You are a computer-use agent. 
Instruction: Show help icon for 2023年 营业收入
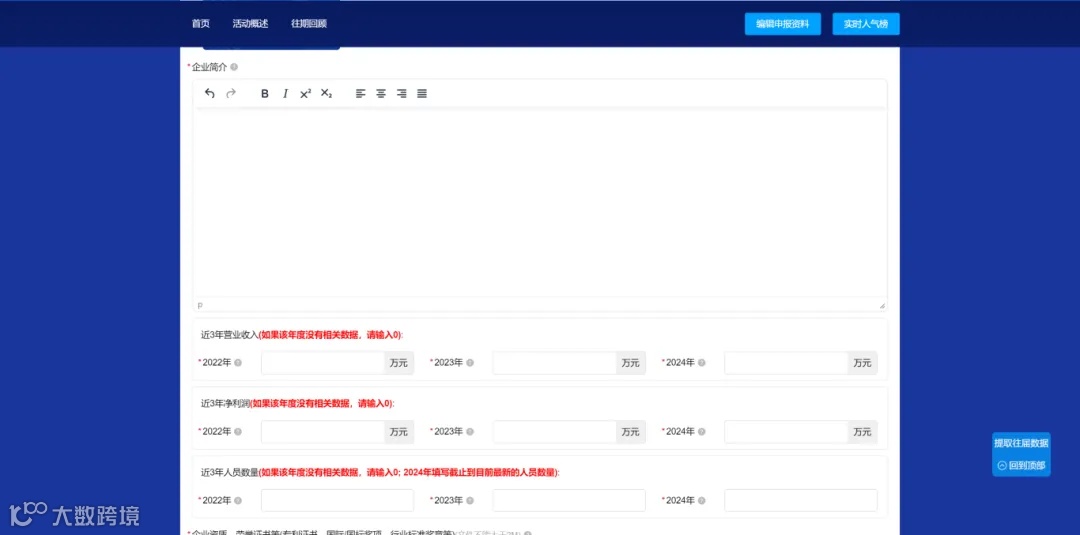click(x=470, y=362)
